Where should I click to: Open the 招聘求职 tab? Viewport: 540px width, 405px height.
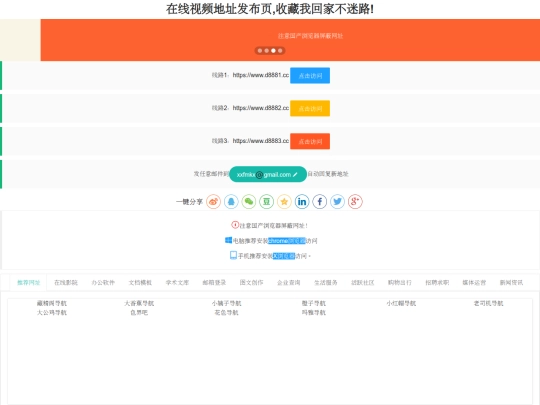click(437, 283)
